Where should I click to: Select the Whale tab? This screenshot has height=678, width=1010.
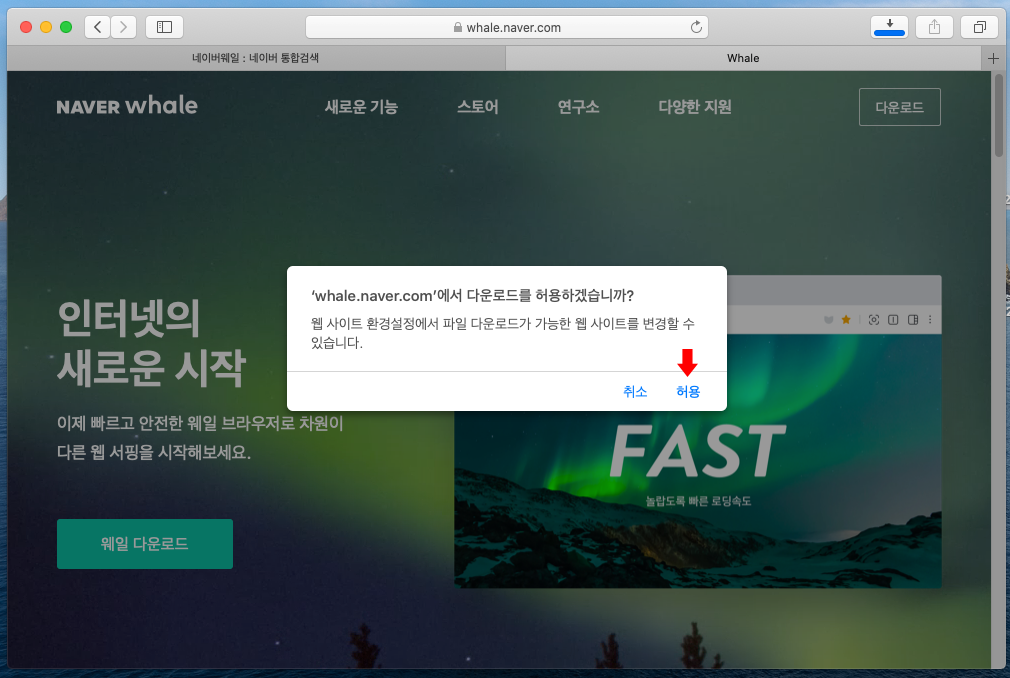tap(743, 58)
